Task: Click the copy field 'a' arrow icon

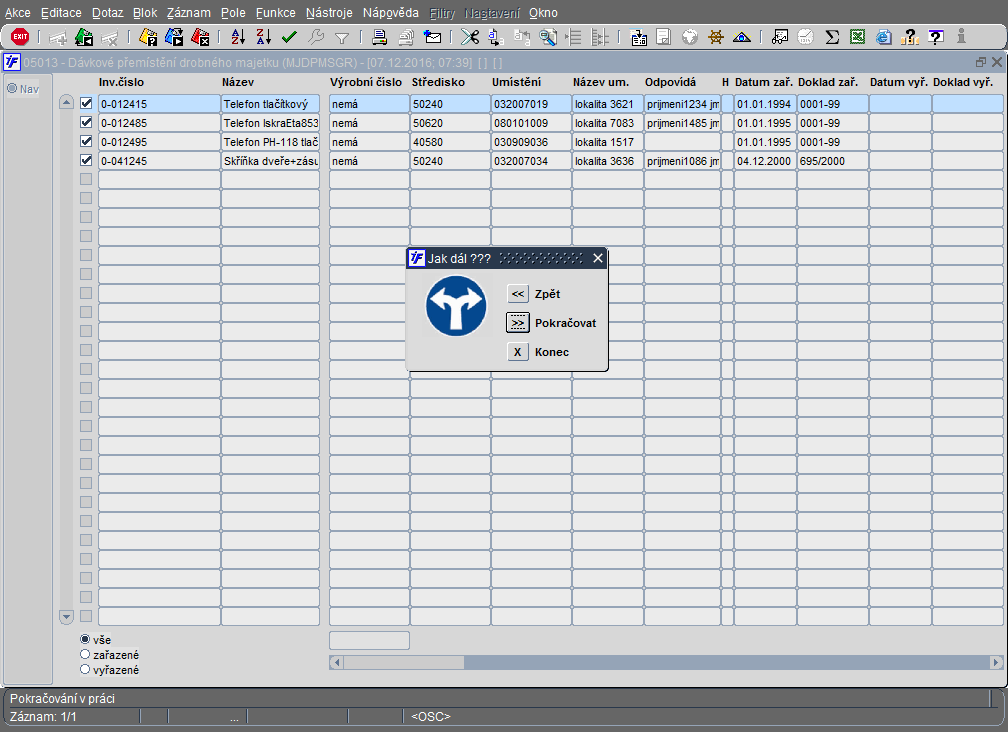Action: coord(496,37)
